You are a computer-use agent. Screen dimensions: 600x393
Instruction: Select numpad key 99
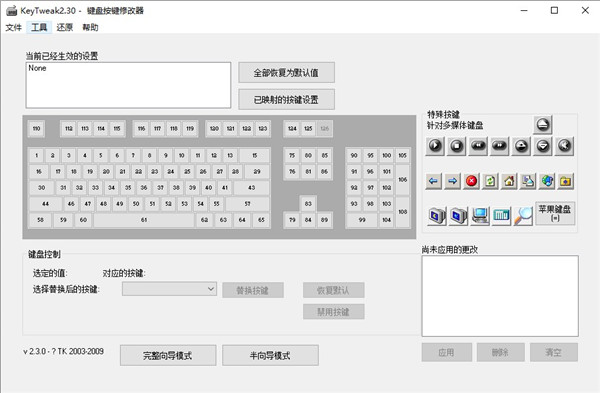[362, 220]
